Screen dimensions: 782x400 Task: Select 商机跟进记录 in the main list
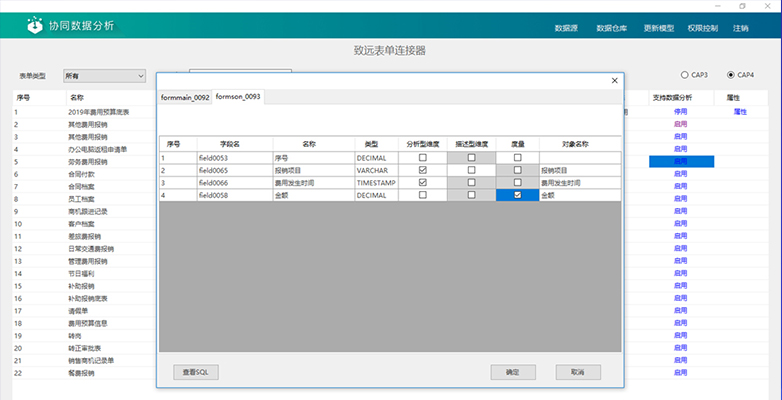(87, 211)
